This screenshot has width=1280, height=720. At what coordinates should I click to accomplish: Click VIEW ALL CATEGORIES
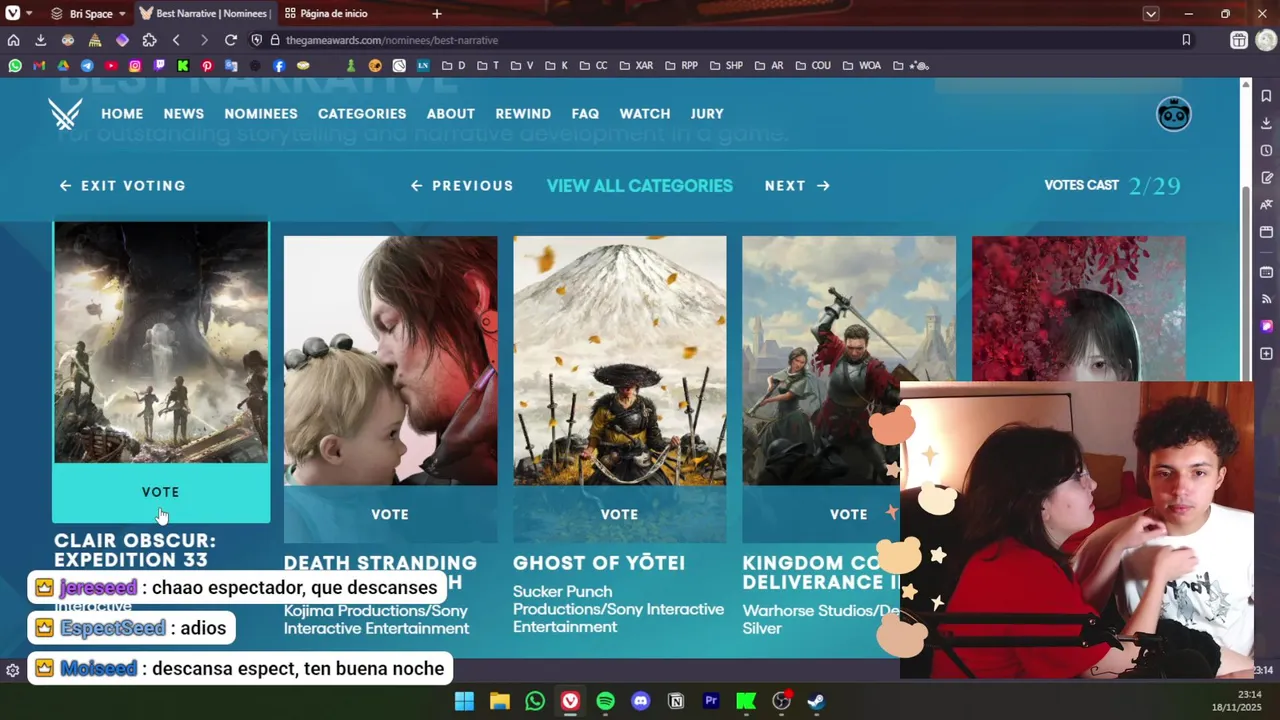click(x=640, y=186)
